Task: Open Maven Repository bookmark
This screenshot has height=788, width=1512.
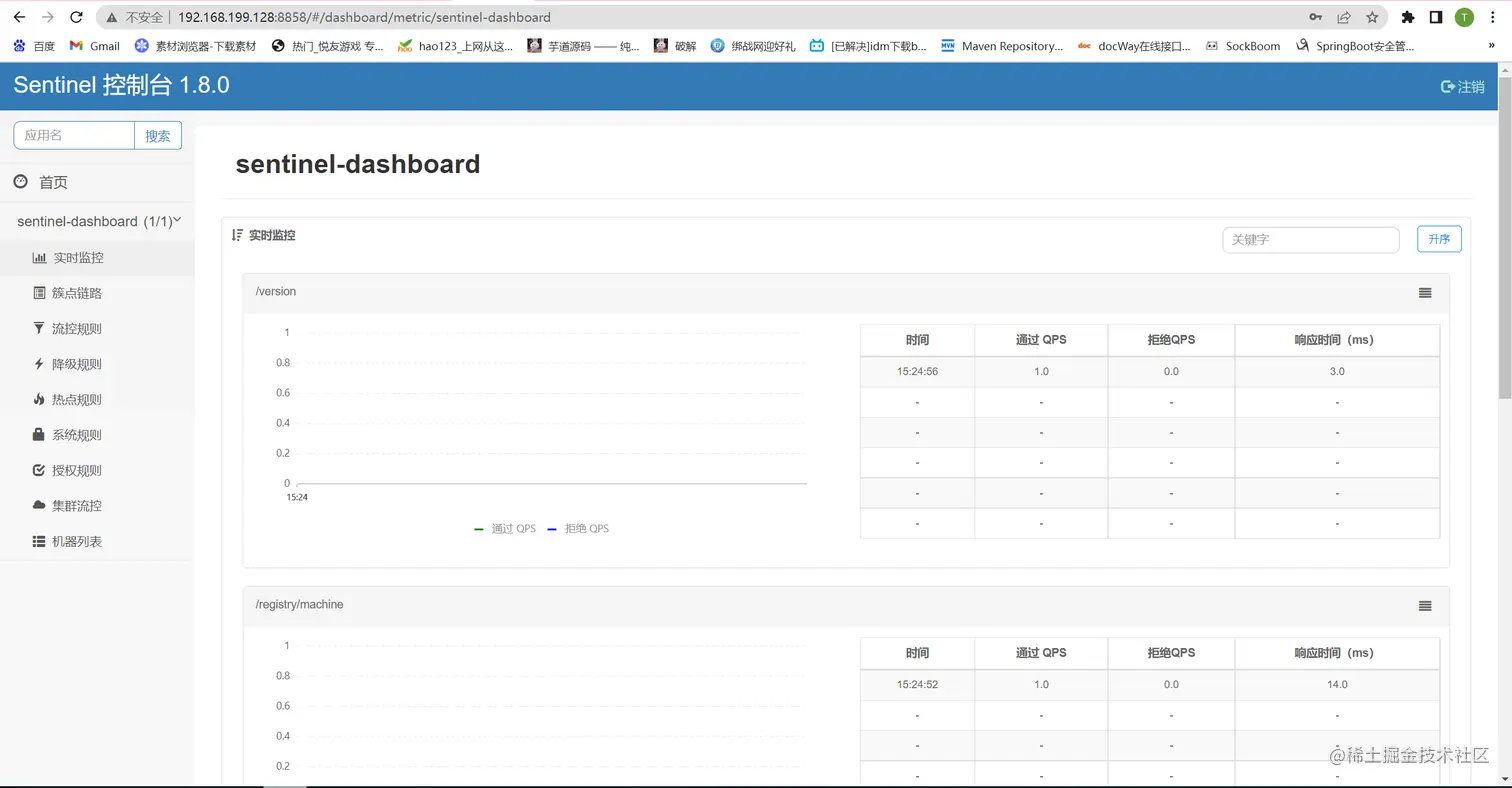Action: (x=1002, y=46)
